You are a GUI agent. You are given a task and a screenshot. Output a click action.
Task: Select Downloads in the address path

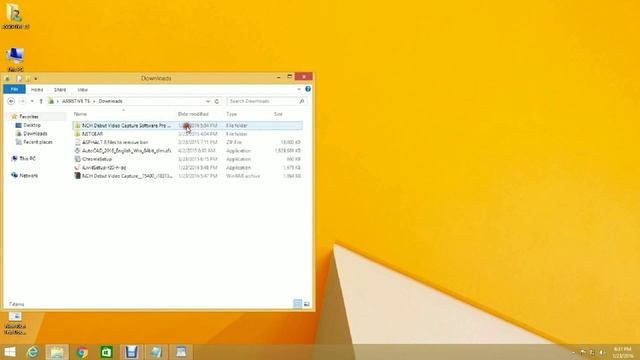(x=111, y=101)
